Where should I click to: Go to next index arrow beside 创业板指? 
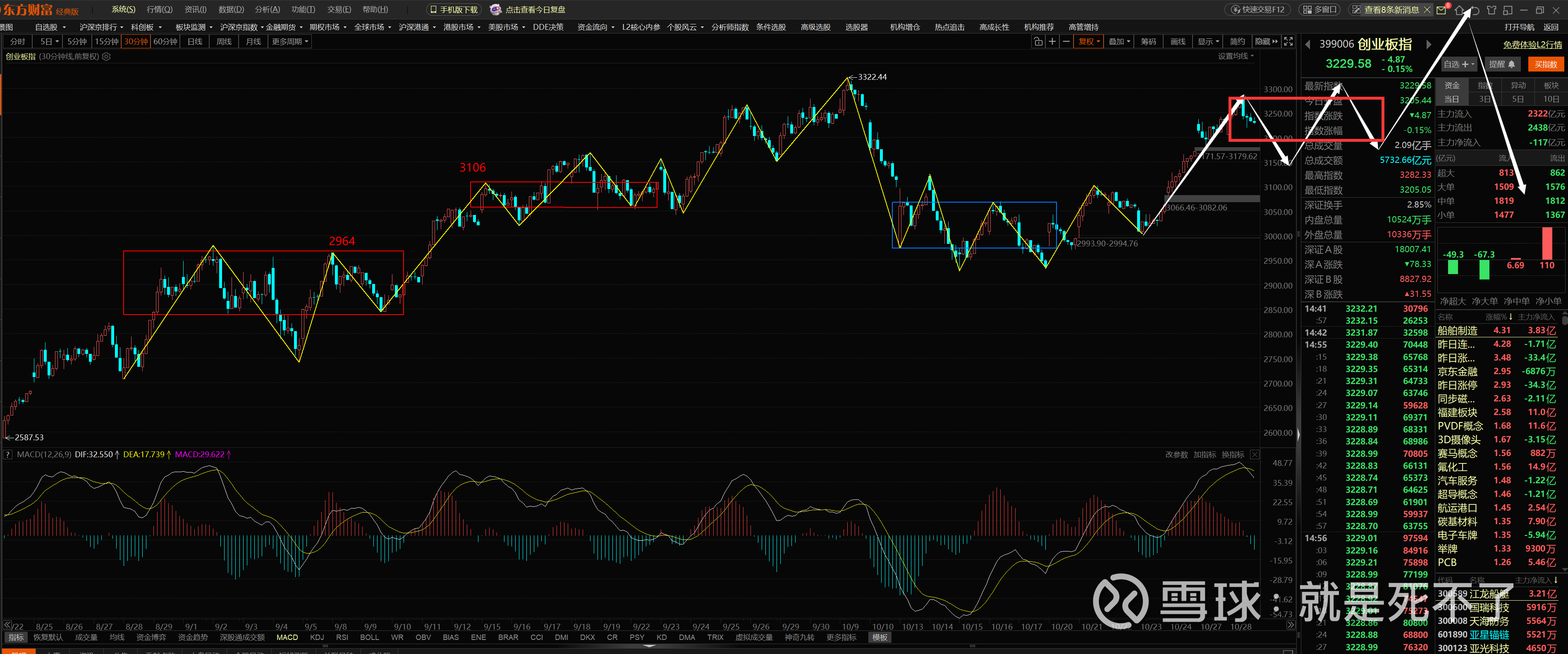tap(1429, 44)
